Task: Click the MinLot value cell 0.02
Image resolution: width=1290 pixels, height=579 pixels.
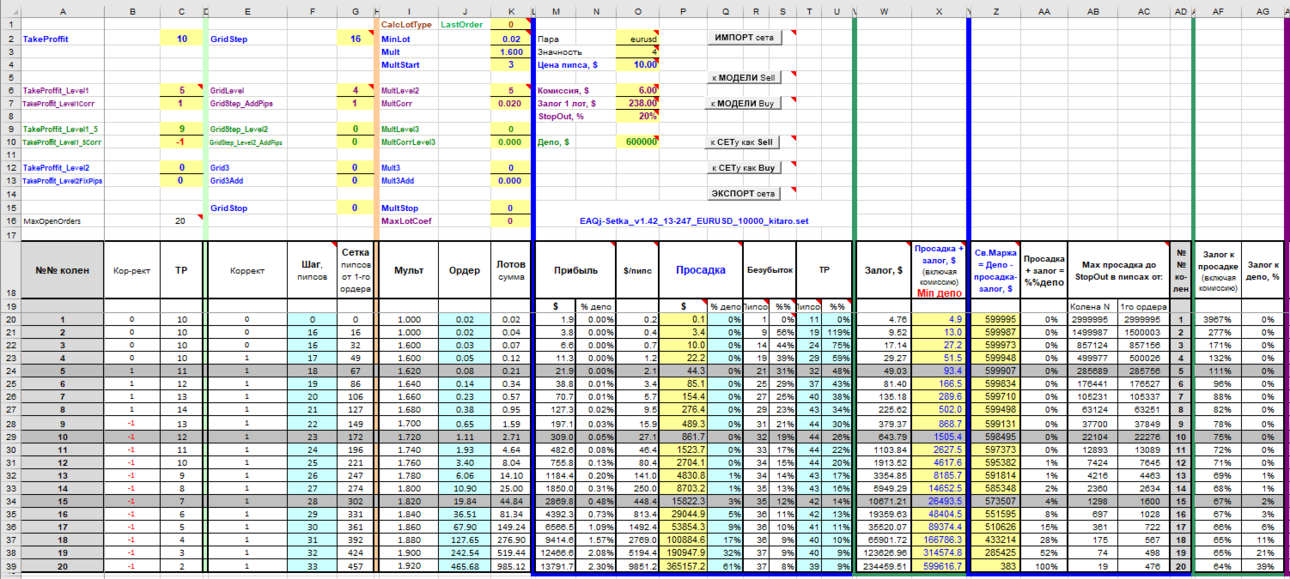Action: [511, 38]
